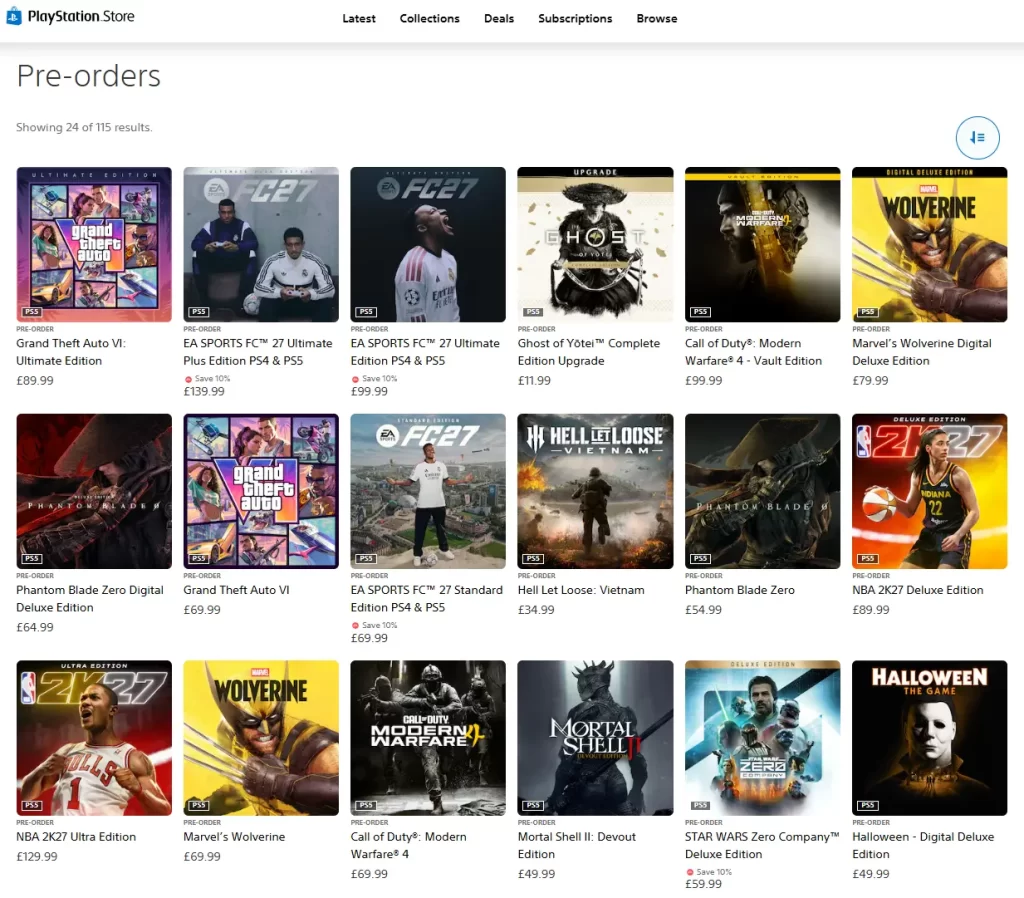
Task: Open the Latest menu item
Action: pyautogui.click(x=359, y=18)
